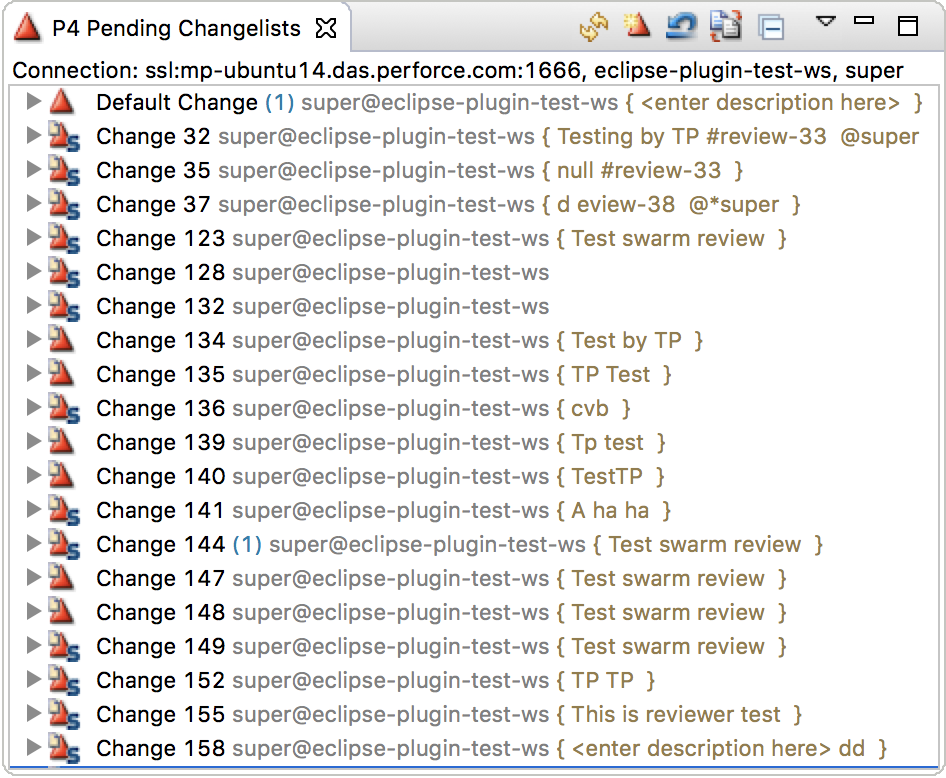Image resolution: width=946 pixels, height=778 pixels.
Task: Click the shelved icon of Change 132
Action: 64,306
